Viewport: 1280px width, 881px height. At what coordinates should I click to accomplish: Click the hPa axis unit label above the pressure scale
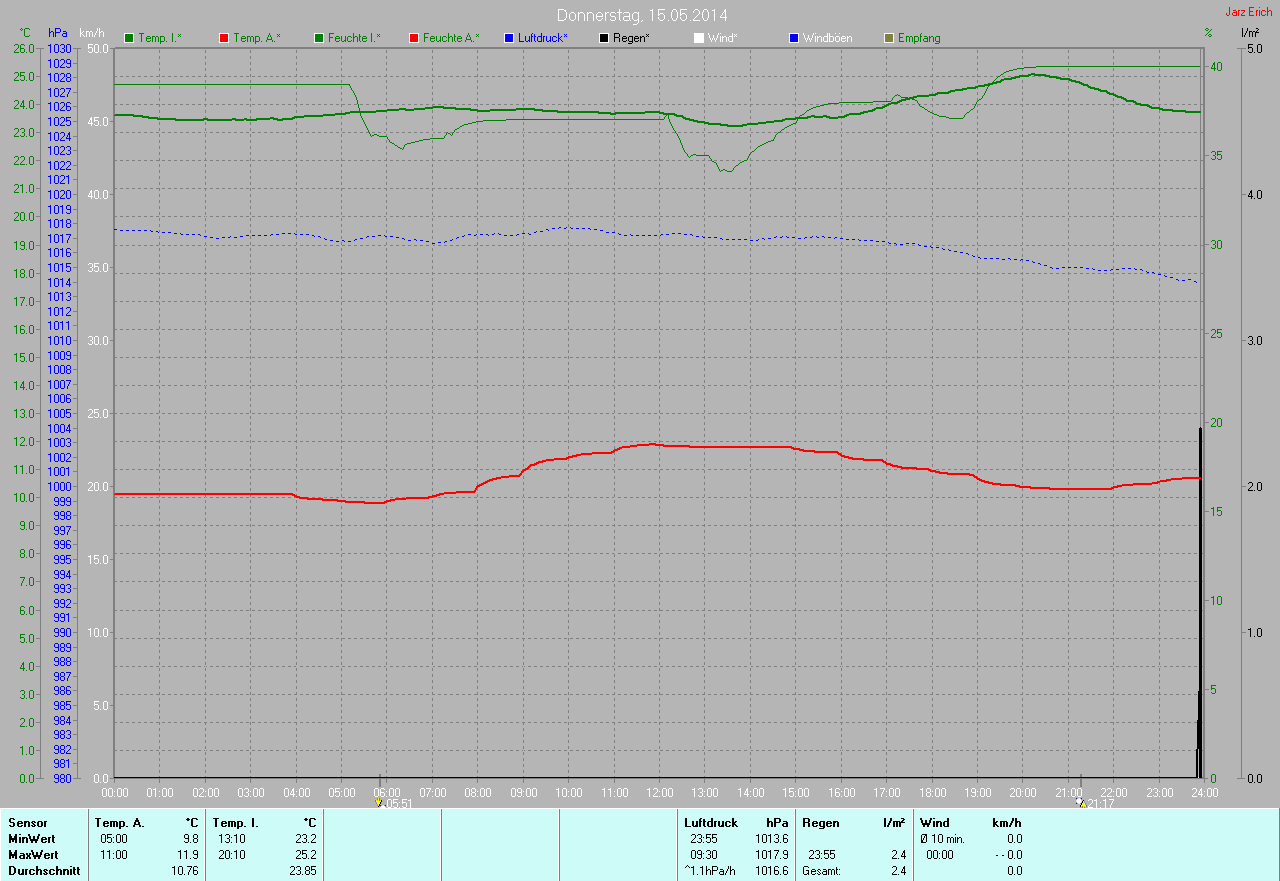coord(58,33)
